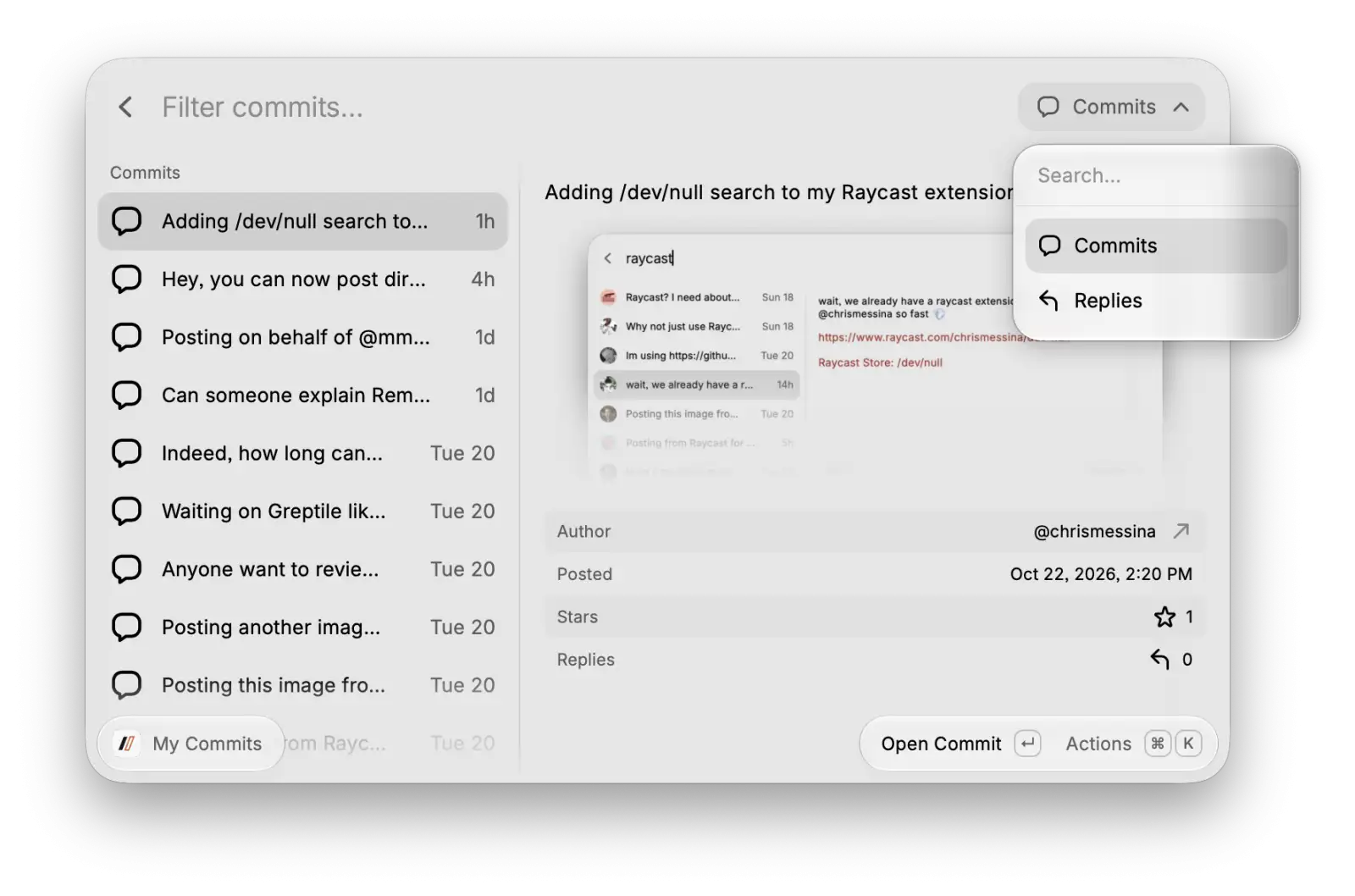The image size is (1355, 896).
Task: Click the Search field in the dropdown popup
Action: (1156, 175)
